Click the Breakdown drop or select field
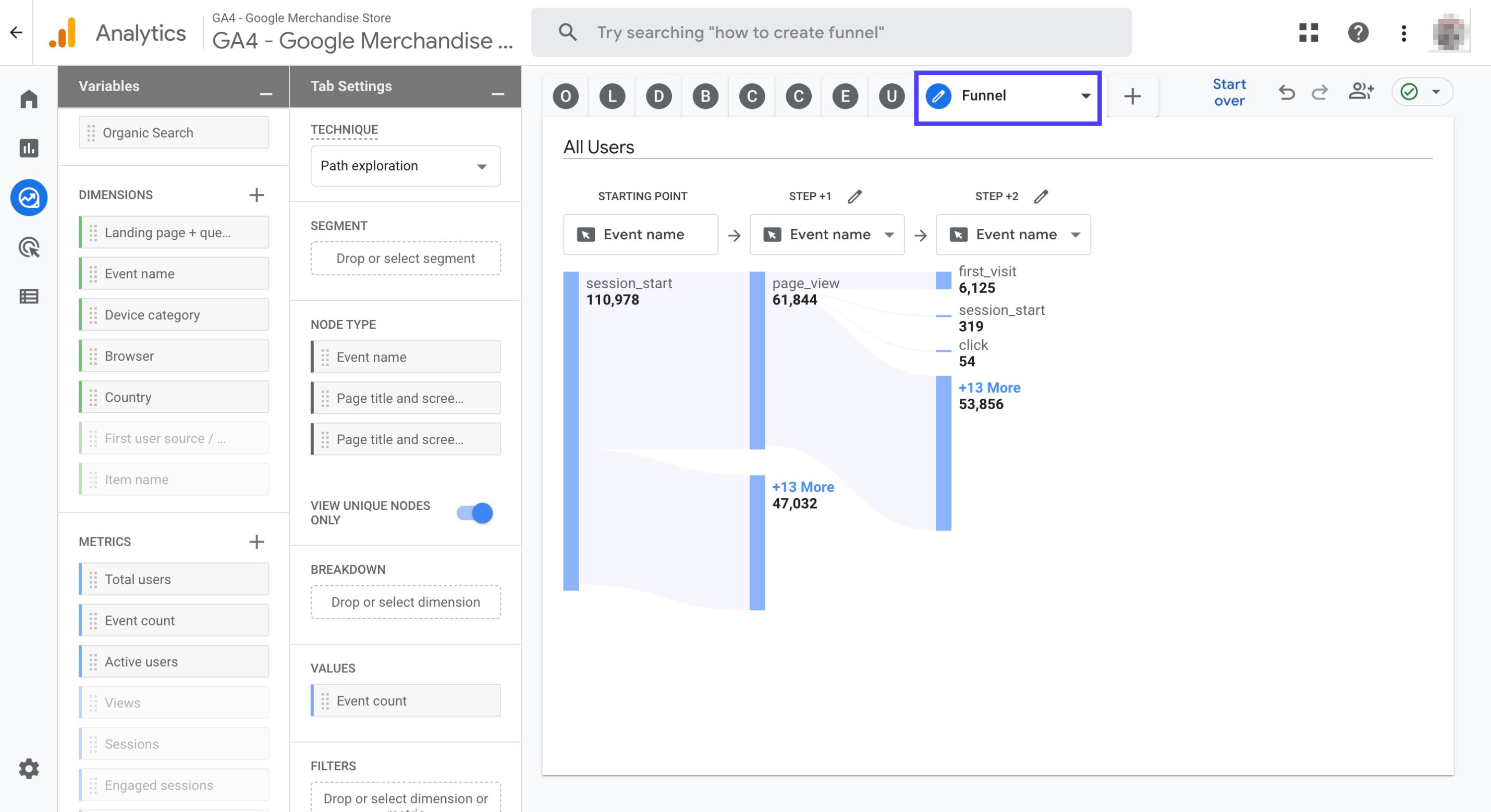The image size is (1491, 812). (405, 602)
